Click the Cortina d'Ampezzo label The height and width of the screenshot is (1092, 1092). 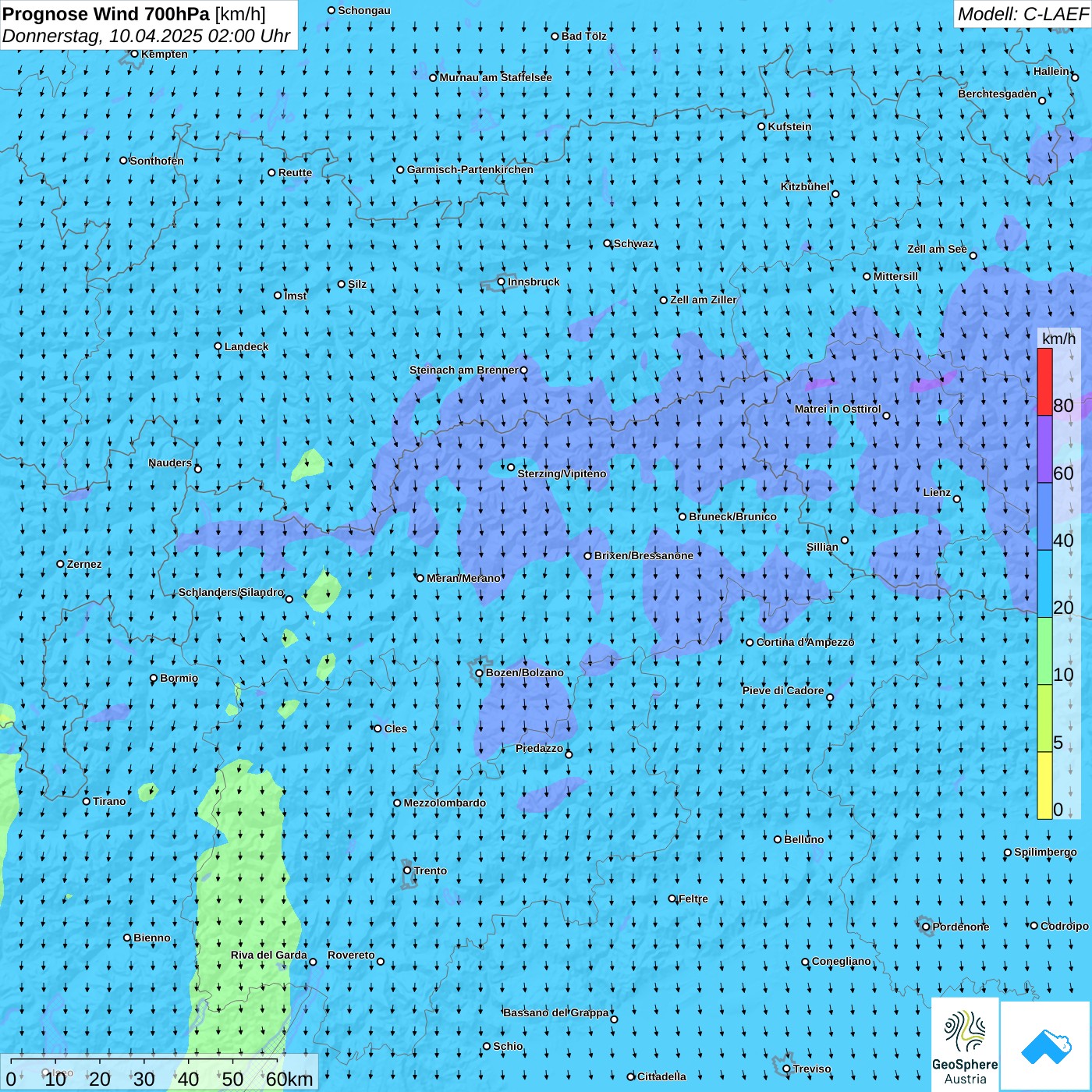click(806, 642)
